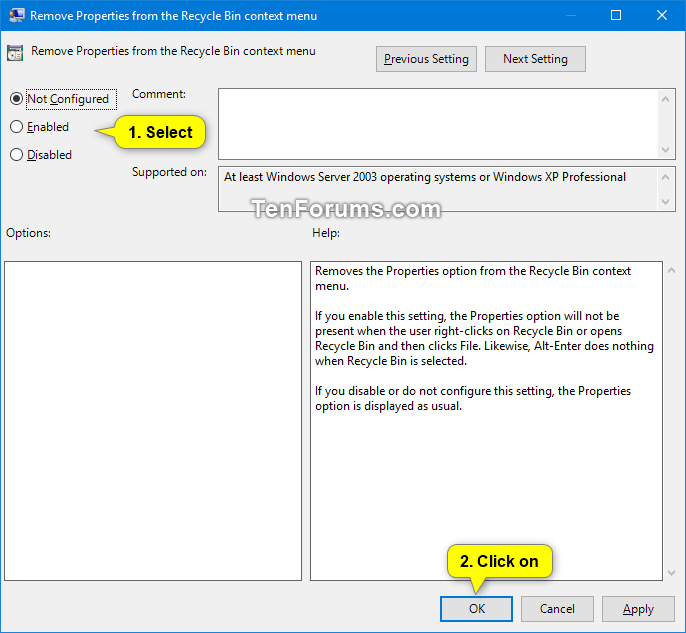This screenshot has height=633, width=686.
Task: Click inside the empty Options pane
Action: click(x=153, y=421)
